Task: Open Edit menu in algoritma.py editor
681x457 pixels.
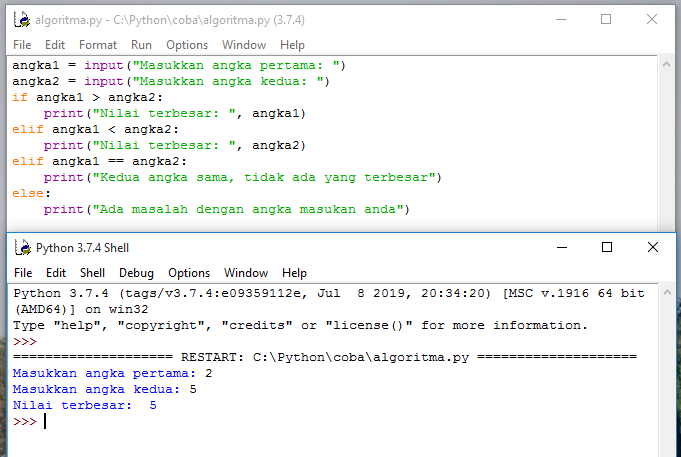Action: [55, 45]
